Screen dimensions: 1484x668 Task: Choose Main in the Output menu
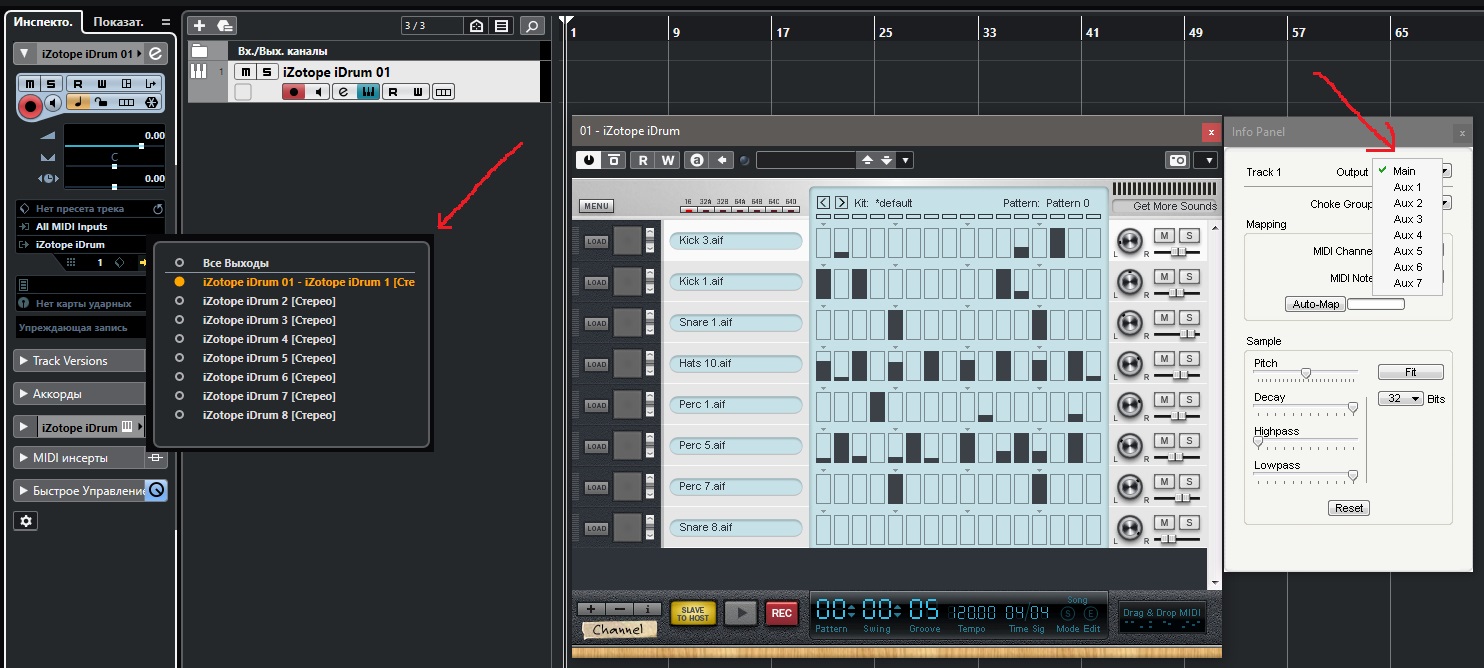point(1407,171)
